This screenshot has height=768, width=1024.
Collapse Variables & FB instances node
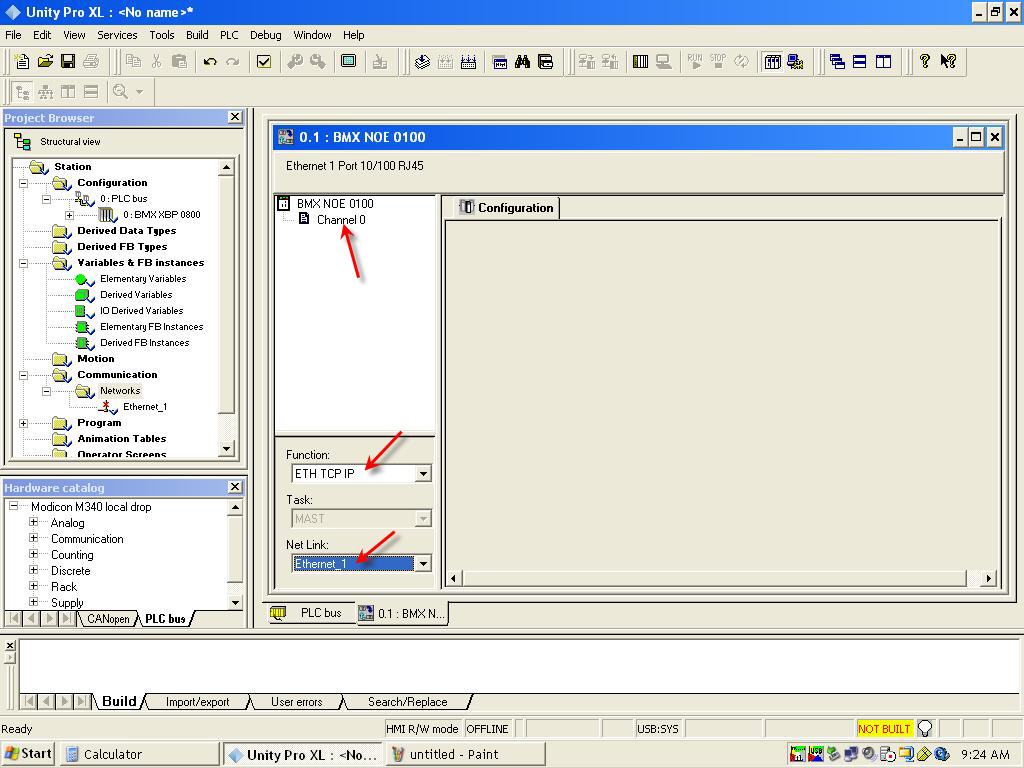coord(24,263)
